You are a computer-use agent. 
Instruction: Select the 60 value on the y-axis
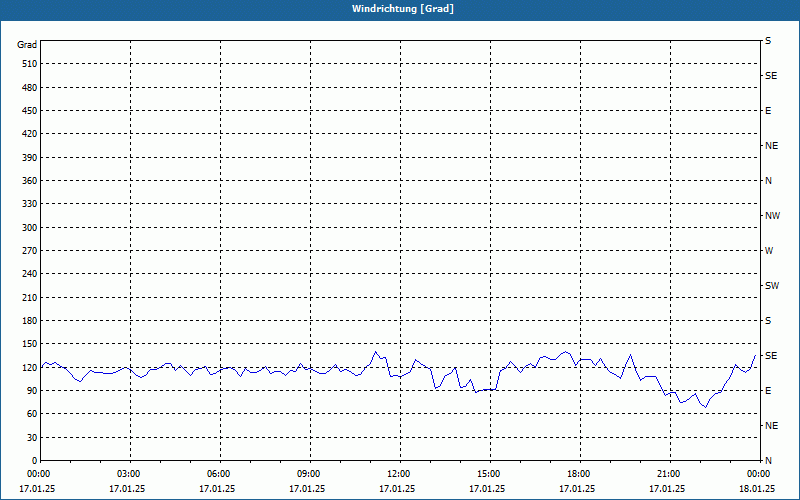pyautogui.click(x=32, y=414)
